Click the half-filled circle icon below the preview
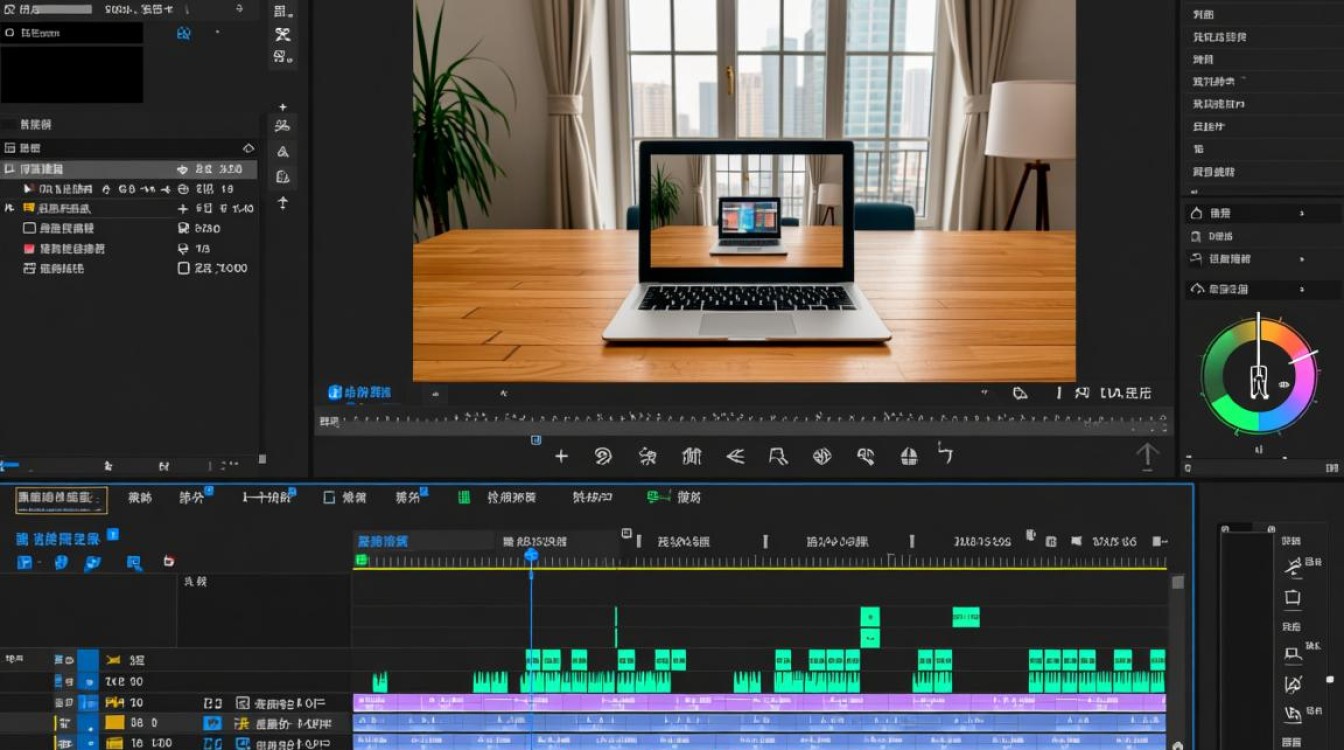1344x750 pixels. [x=909, y=456]
